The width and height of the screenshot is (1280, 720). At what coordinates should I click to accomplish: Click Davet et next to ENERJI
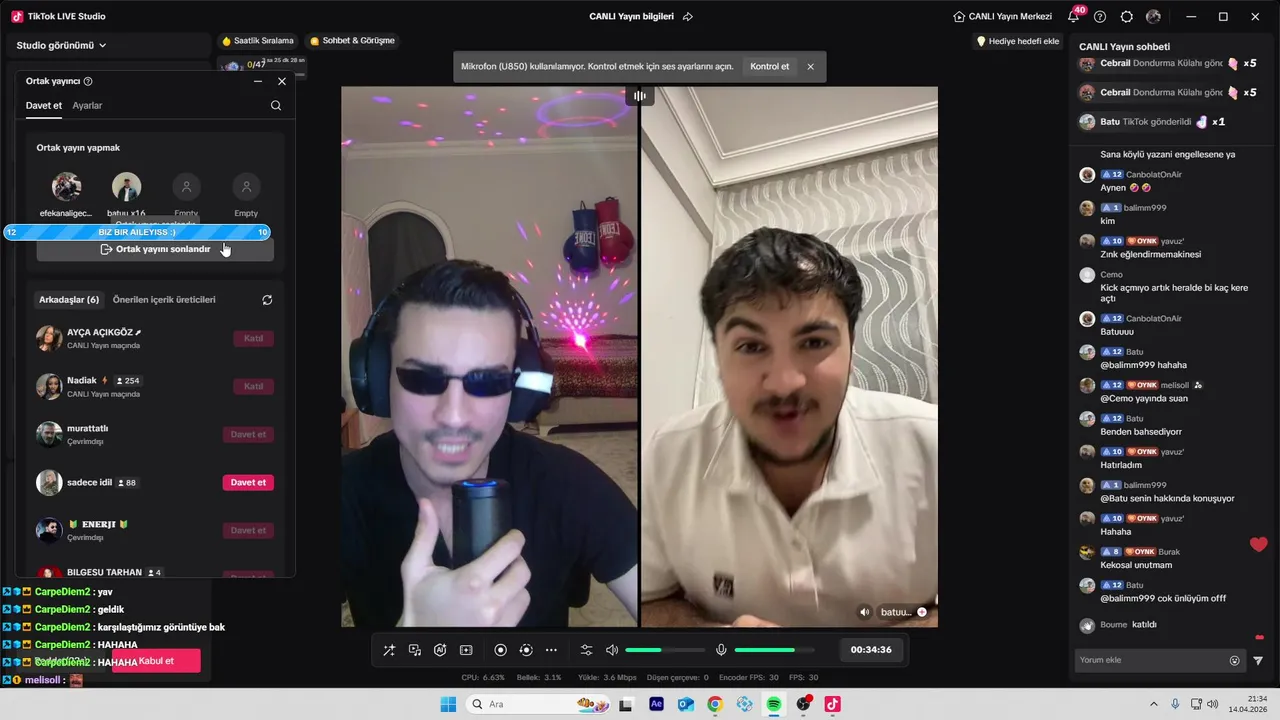tap(248, 530)
